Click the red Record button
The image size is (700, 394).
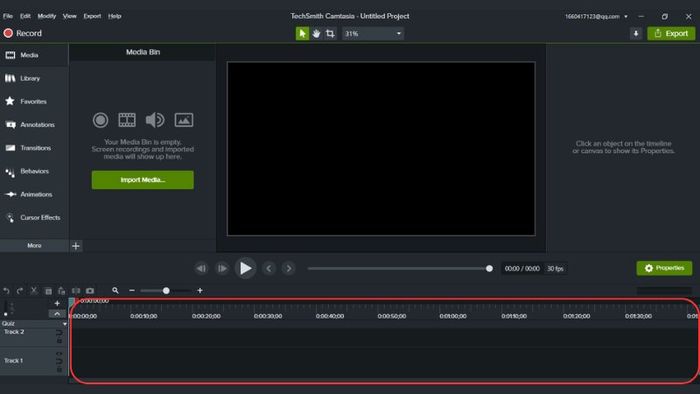pos(23,33)
